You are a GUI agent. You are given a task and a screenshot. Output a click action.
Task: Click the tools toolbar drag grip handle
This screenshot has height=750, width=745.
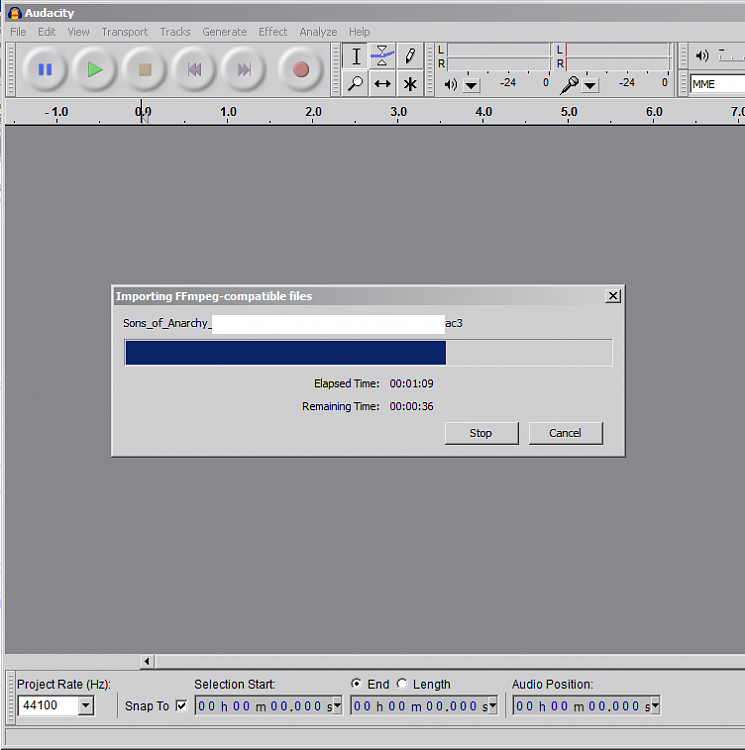click(x=336, y=70)
